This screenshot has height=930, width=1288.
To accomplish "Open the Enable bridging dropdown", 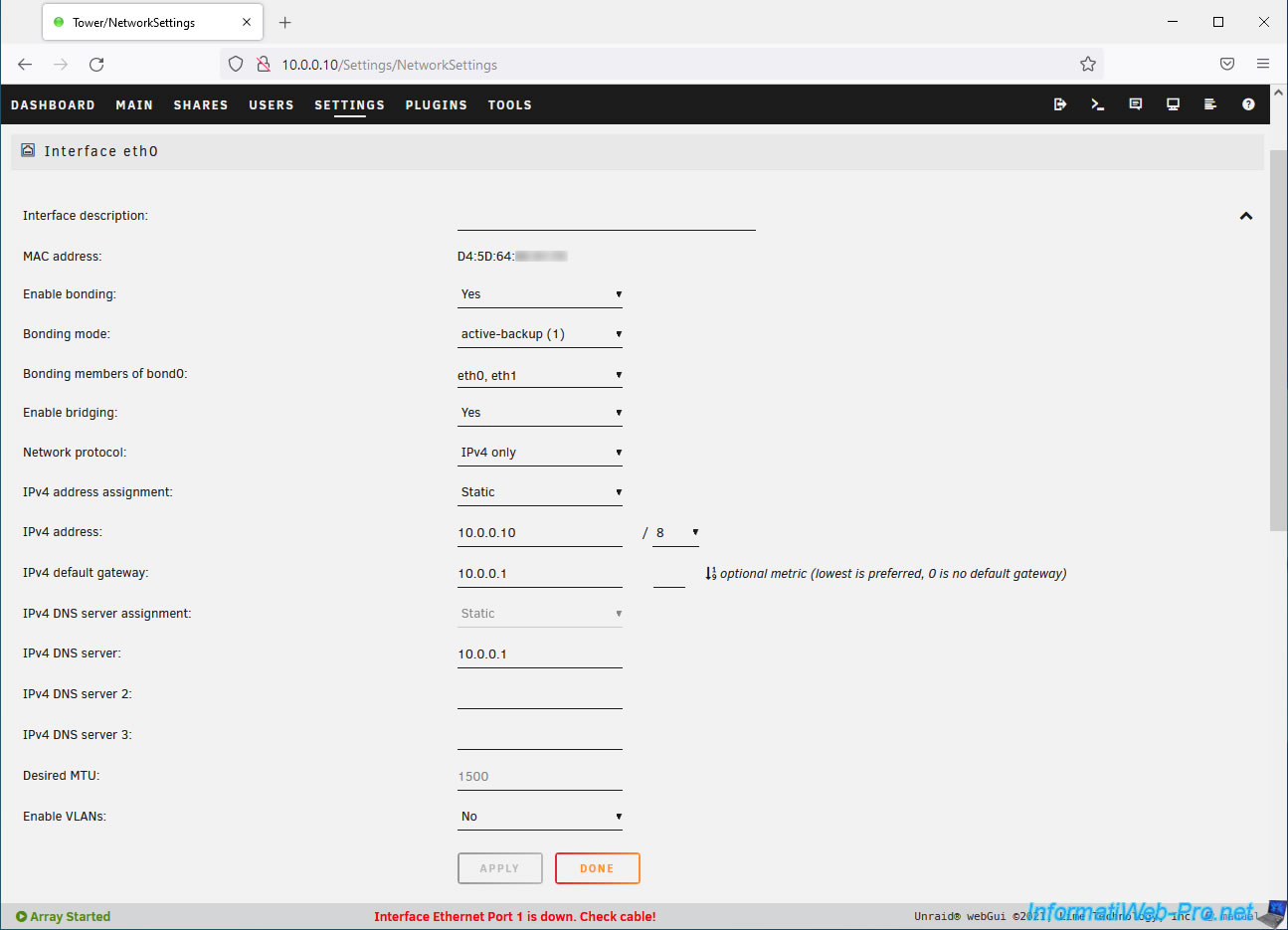I will pyautogui.click(x=540, y=413).
